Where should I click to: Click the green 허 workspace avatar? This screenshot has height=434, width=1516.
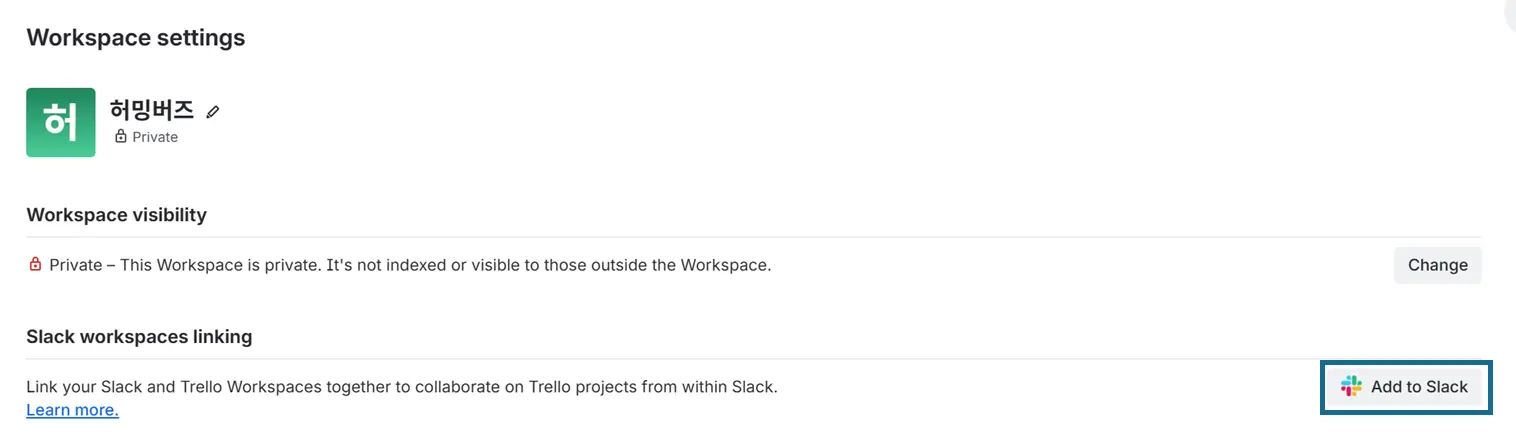pyautogui.click(x=61, y=122)
